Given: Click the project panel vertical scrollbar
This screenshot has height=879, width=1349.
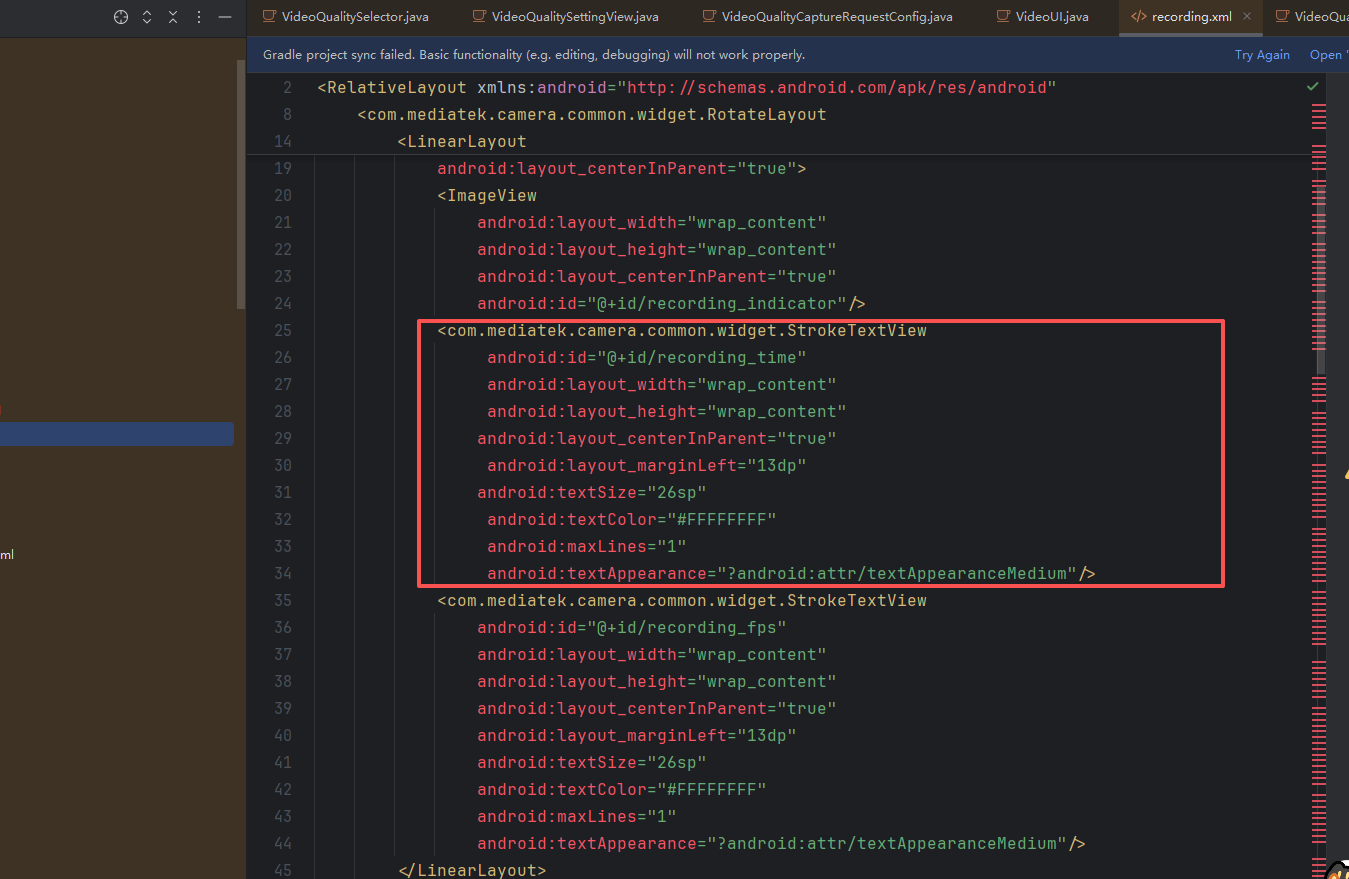Looking at the screenshot, I should [x=240, y=185].
